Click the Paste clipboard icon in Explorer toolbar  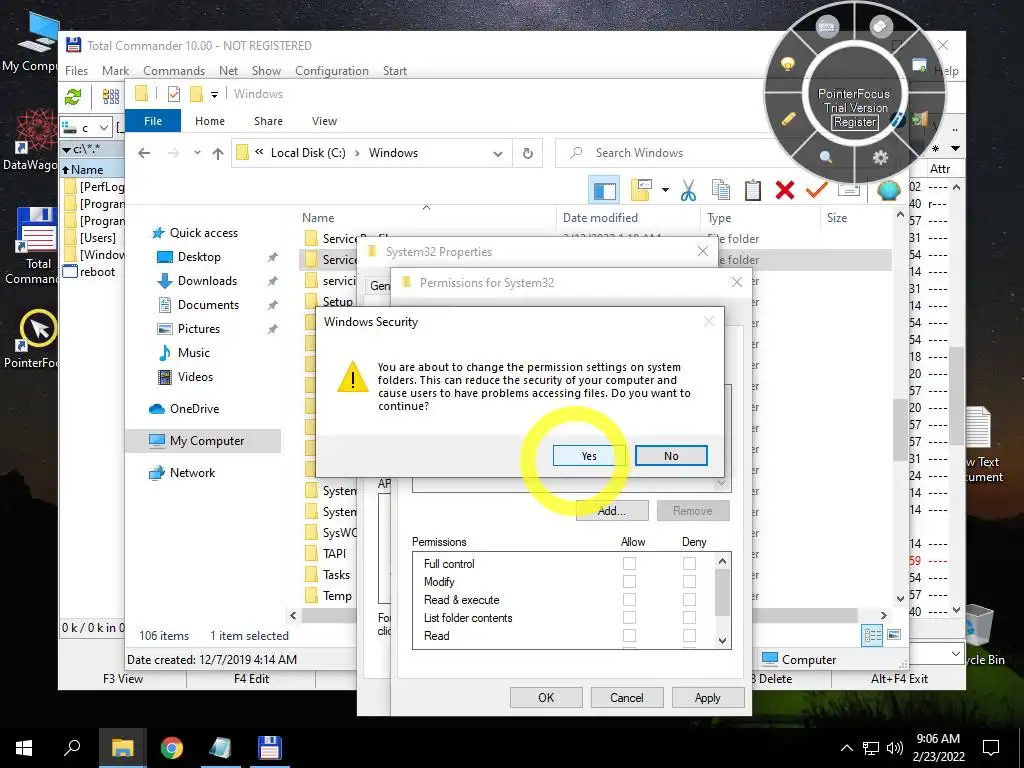pyautogui.click(x=752, y=190)
